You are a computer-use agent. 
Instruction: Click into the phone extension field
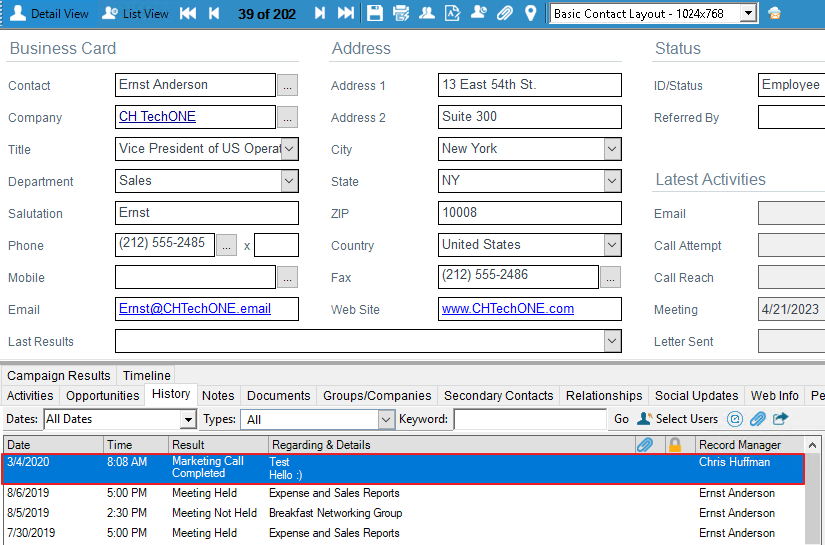click(276, 245)
